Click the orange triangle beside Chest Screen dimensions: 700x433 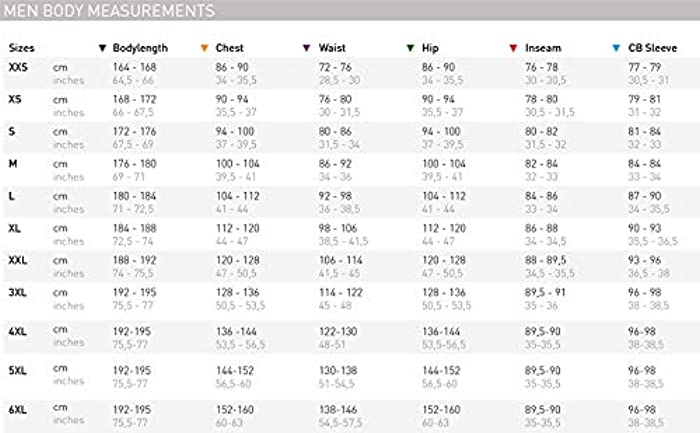pos(205,48)
